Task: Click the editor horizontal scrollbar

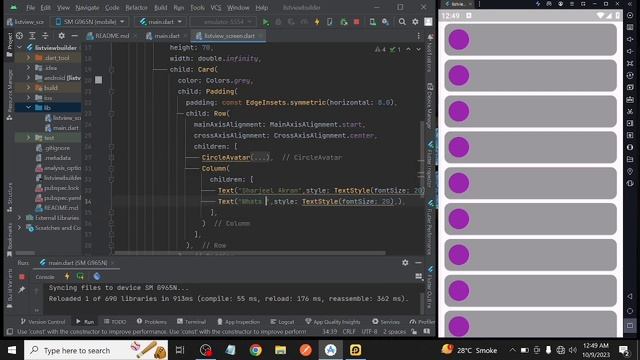Action: pyautogui.click(x=250, y=253)
